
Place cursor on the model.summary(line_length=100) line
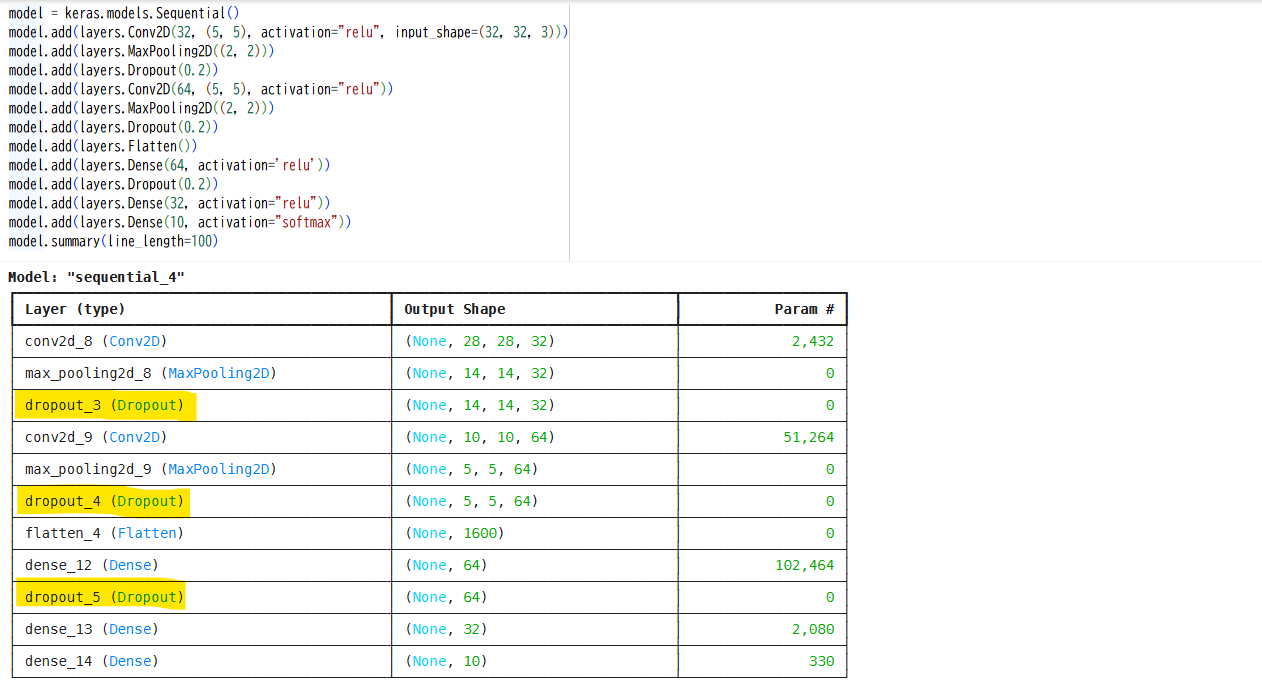(x=113, y=241)
